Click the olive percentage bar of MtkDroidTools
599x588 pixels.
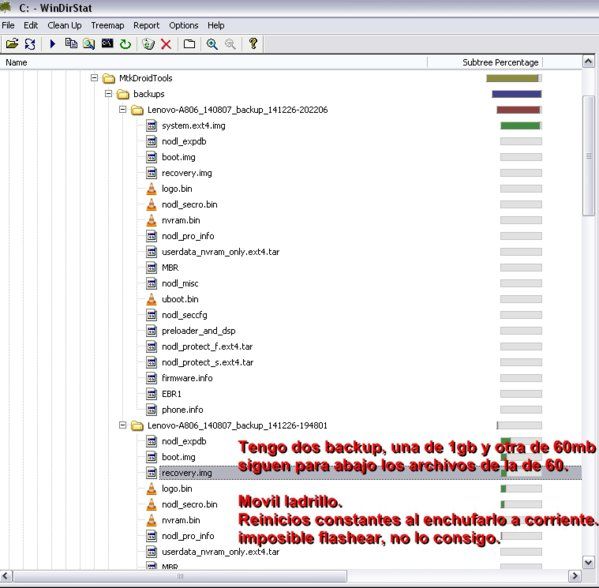(x=512, y=78)
